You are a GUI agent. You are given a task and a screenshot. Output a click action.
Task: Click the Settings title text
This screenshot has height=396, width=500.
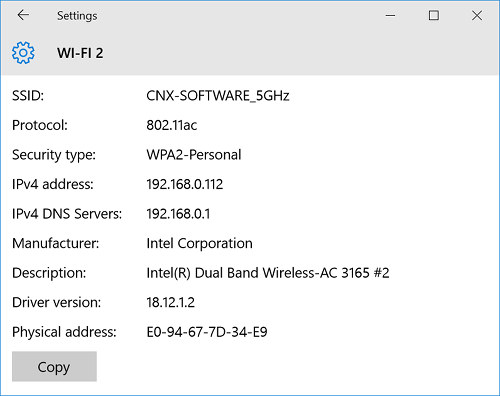point(77,16)
